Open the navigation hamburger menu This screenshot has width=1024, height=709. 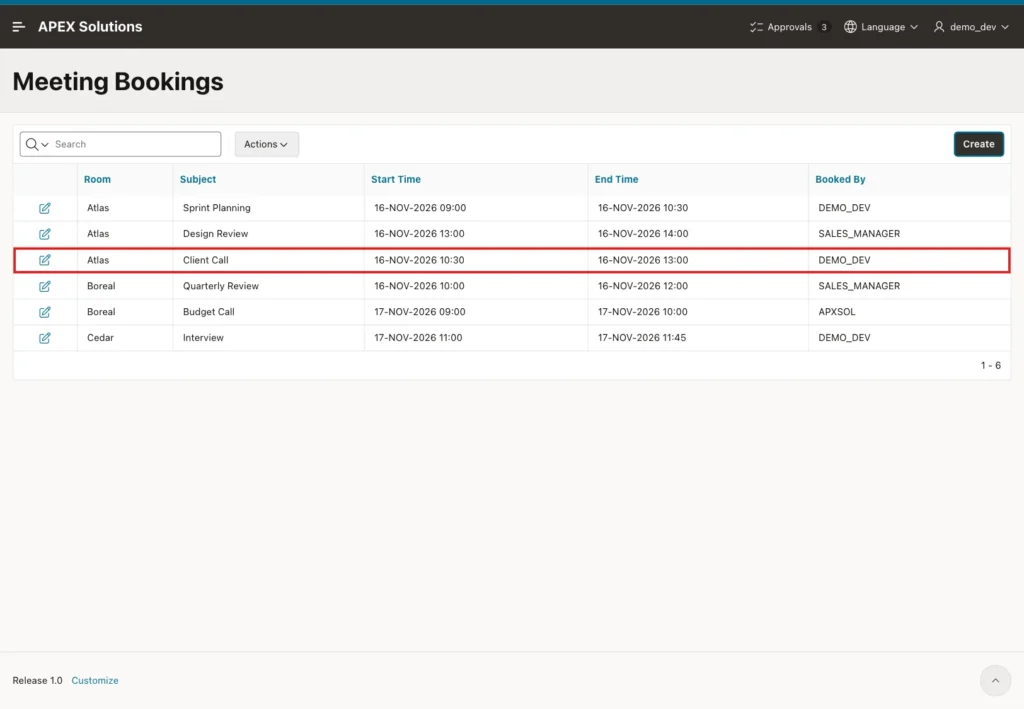coord(18,27)
